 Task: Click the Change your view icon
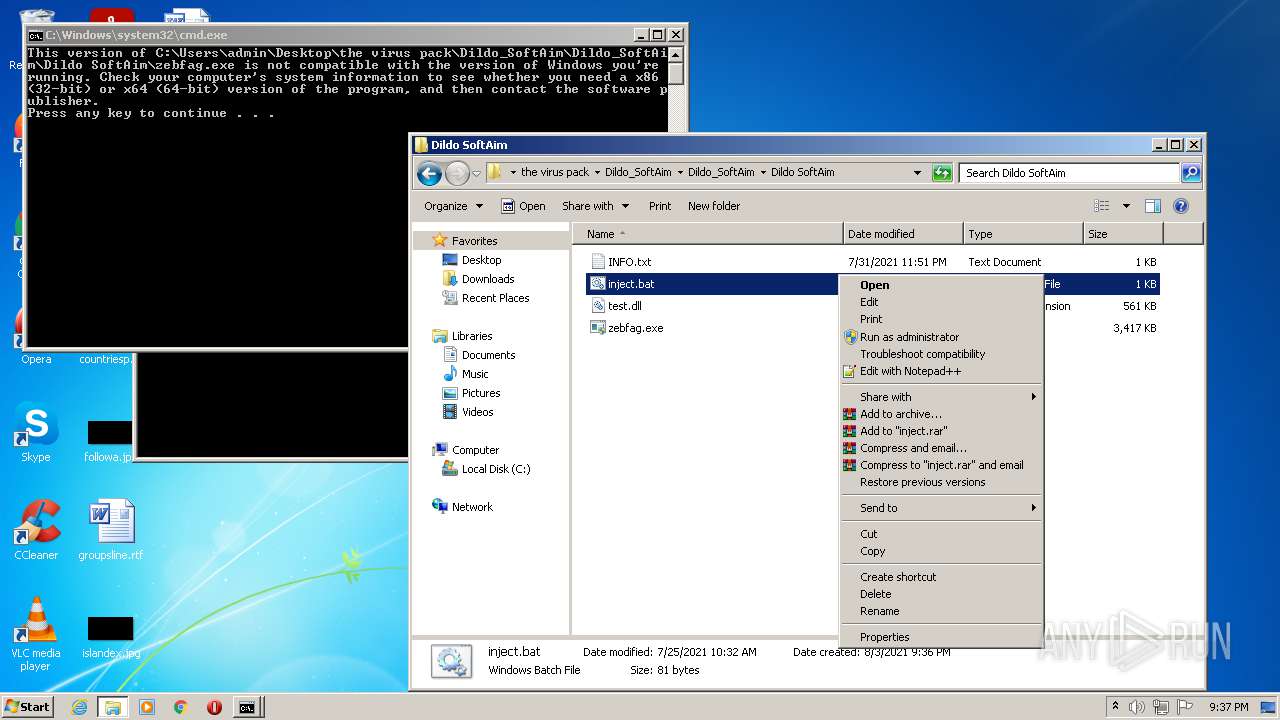coord(1102,206)
